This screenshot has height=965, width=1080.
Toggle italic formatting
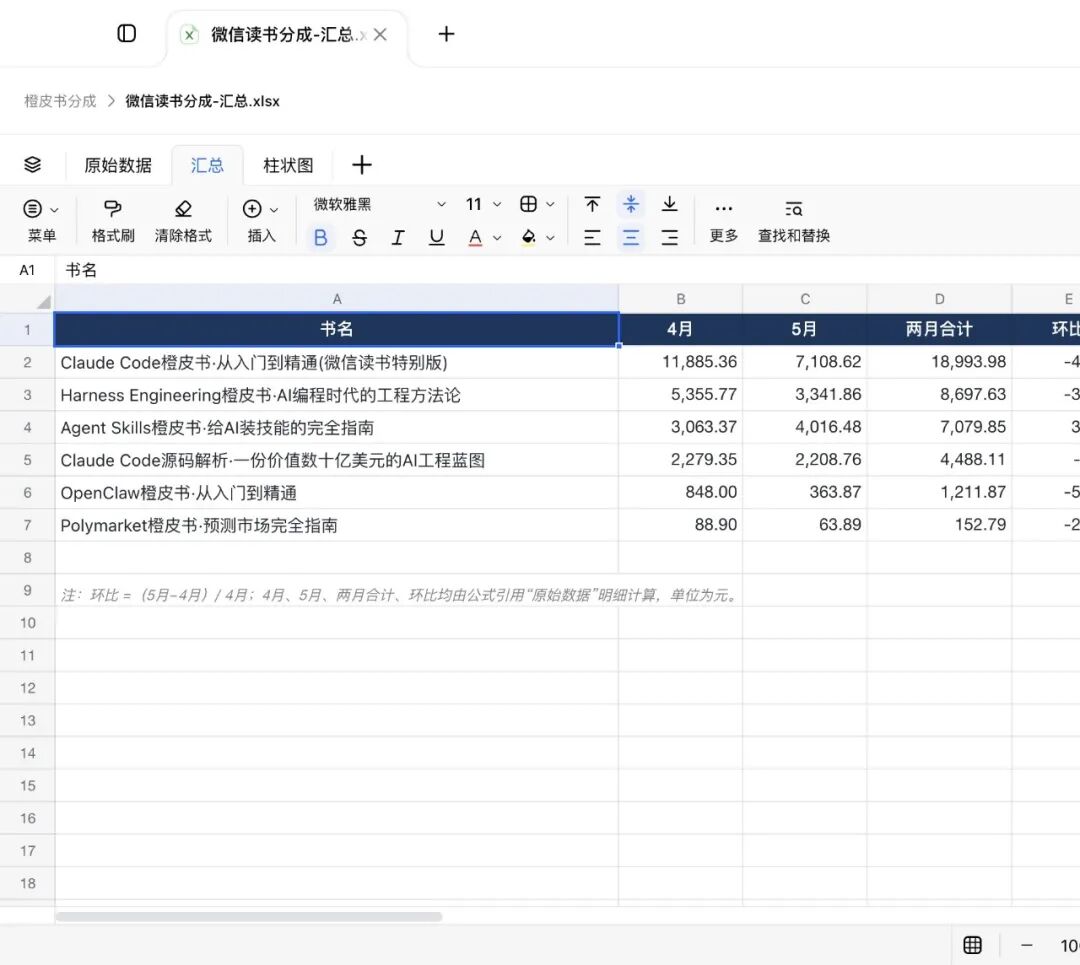(397, 238)
